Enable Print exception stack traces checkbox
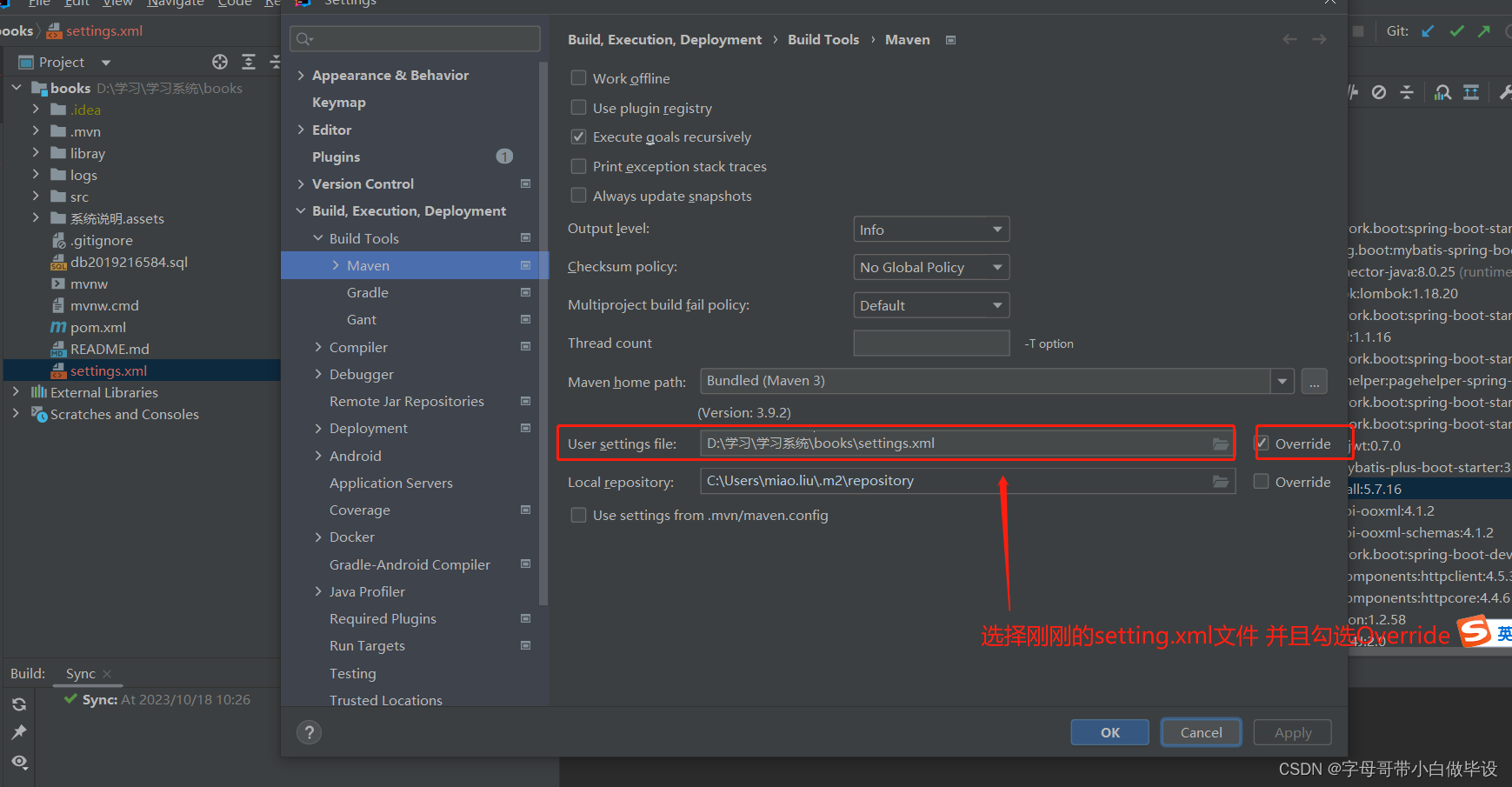The width and height of the screenshot is (1512, 787). 578,166
